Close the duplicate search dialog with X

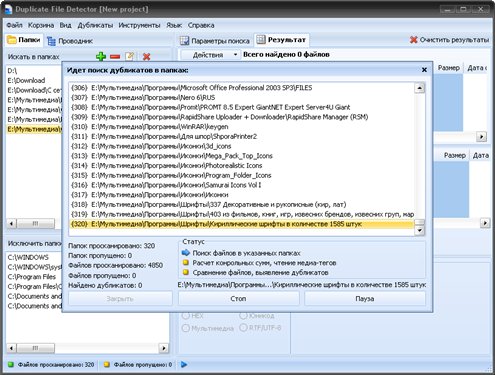pyautogui.click(x=424, y=70)
